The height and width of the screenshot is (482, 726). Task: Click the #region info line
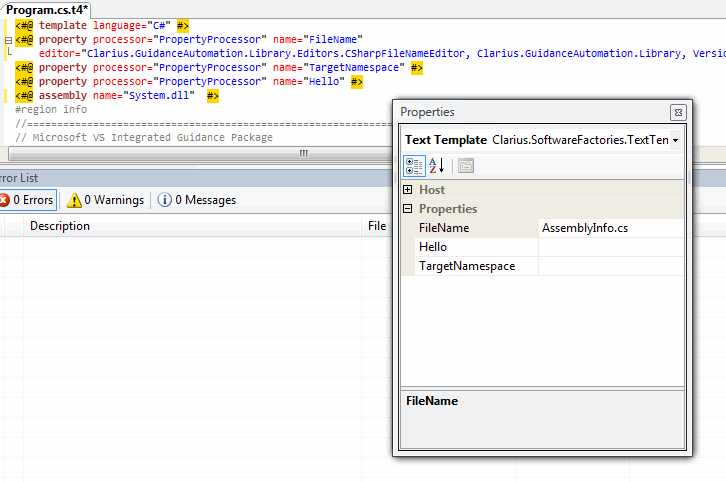click(x=51, y=109)
